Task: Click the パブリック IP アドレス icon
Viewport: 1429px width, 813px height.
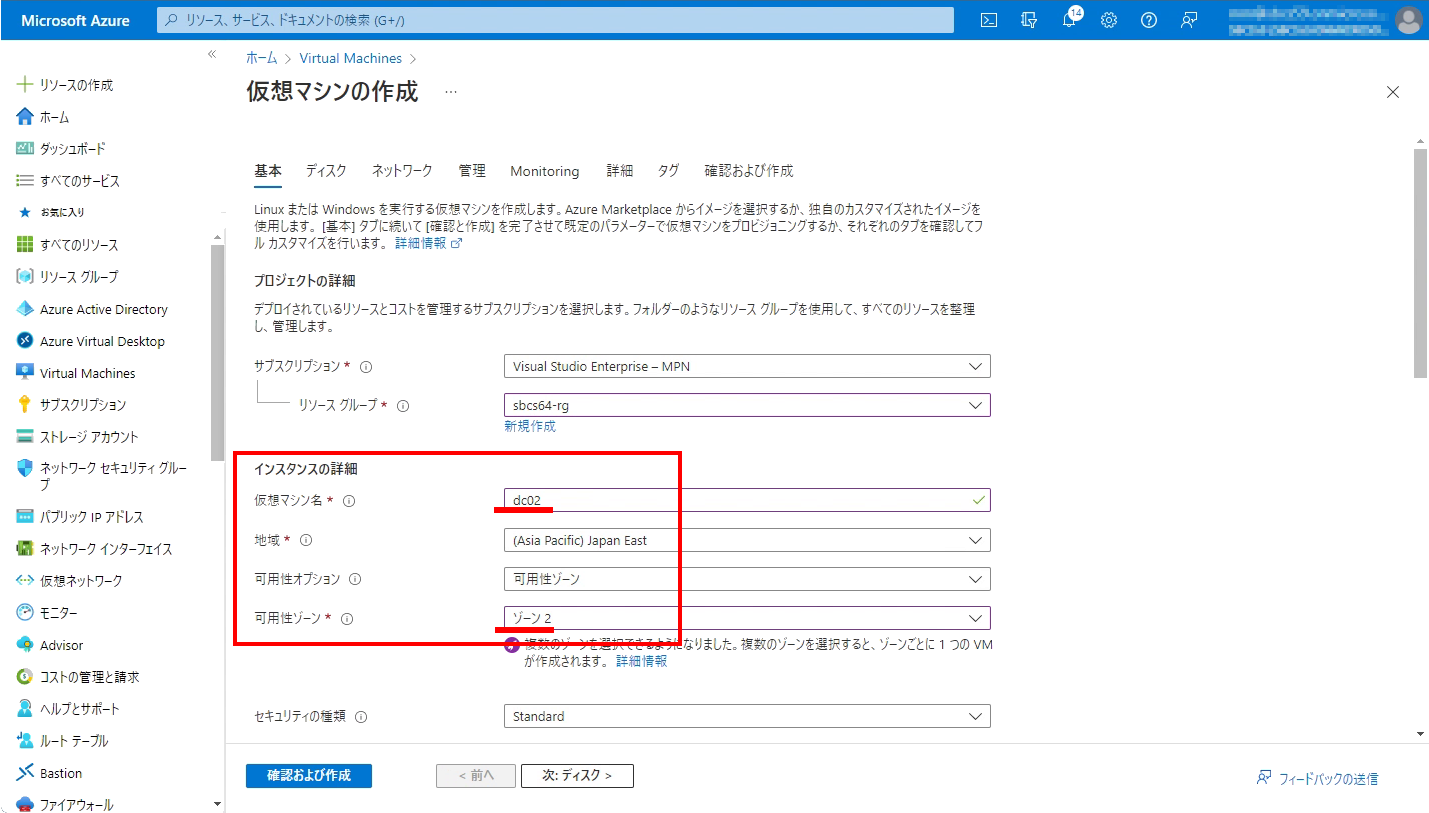Action: (25, 517)
